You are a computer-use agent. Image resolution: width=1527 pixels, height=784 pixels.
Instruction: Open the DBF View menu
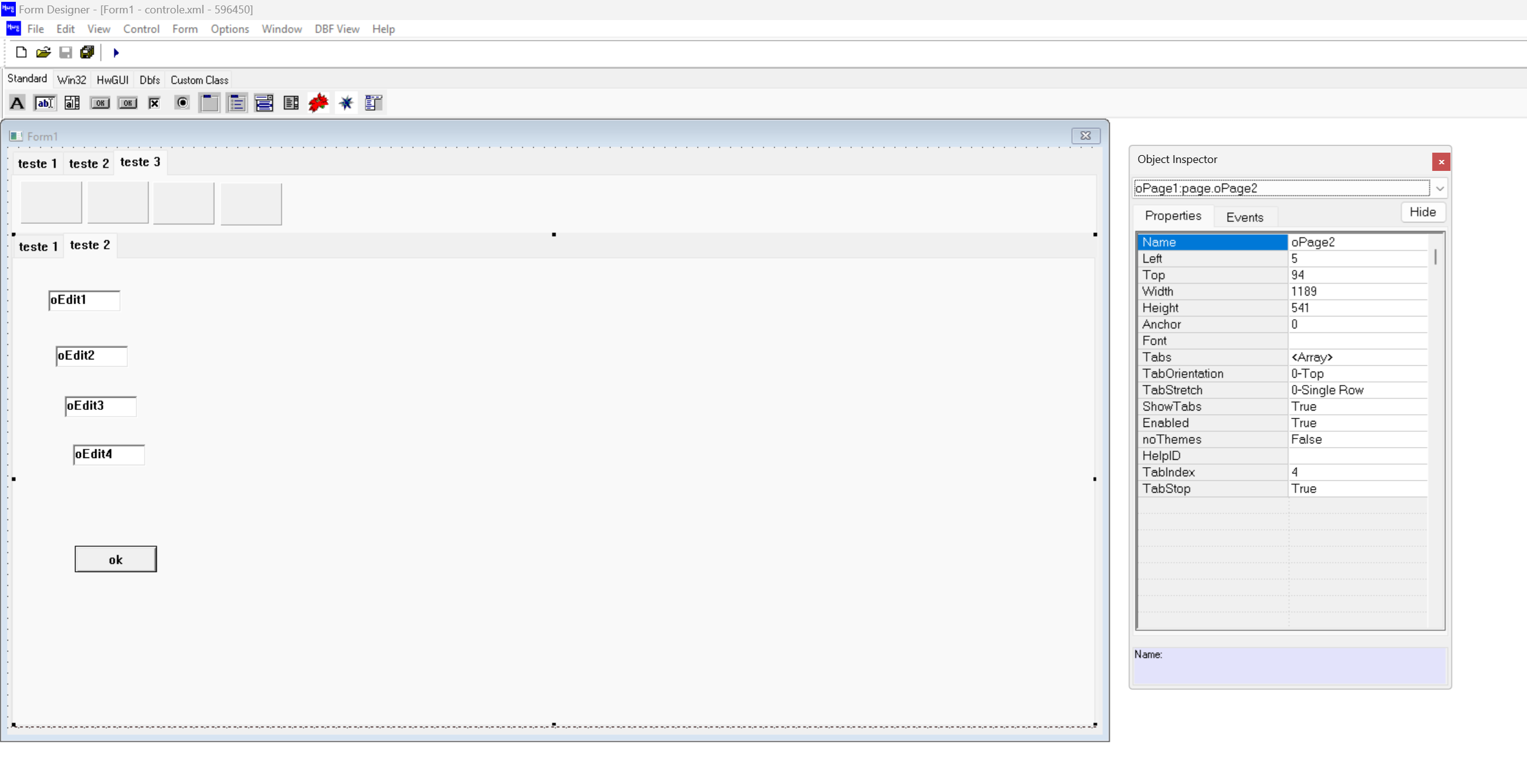tap(336, 29)
